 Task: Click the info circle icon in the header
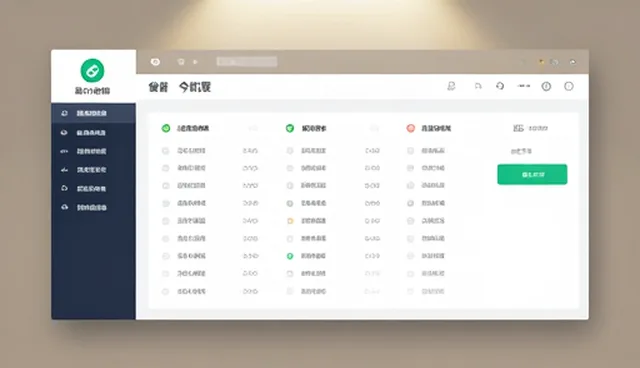pos(546,86)
